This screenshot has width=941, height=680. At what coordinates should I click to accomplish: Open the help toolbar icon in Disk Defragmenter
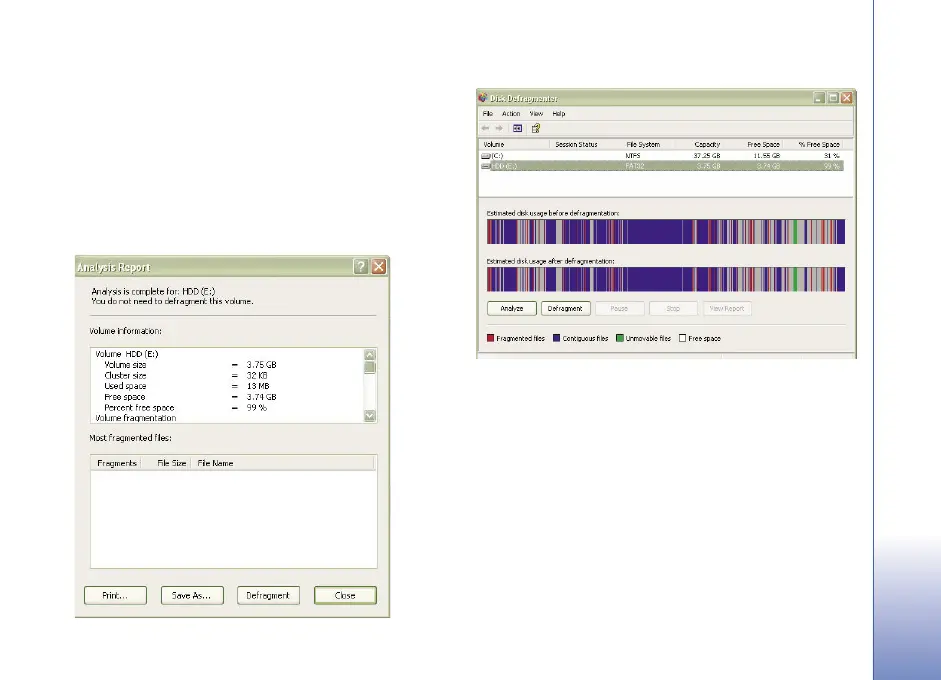(x=536, y=128)
